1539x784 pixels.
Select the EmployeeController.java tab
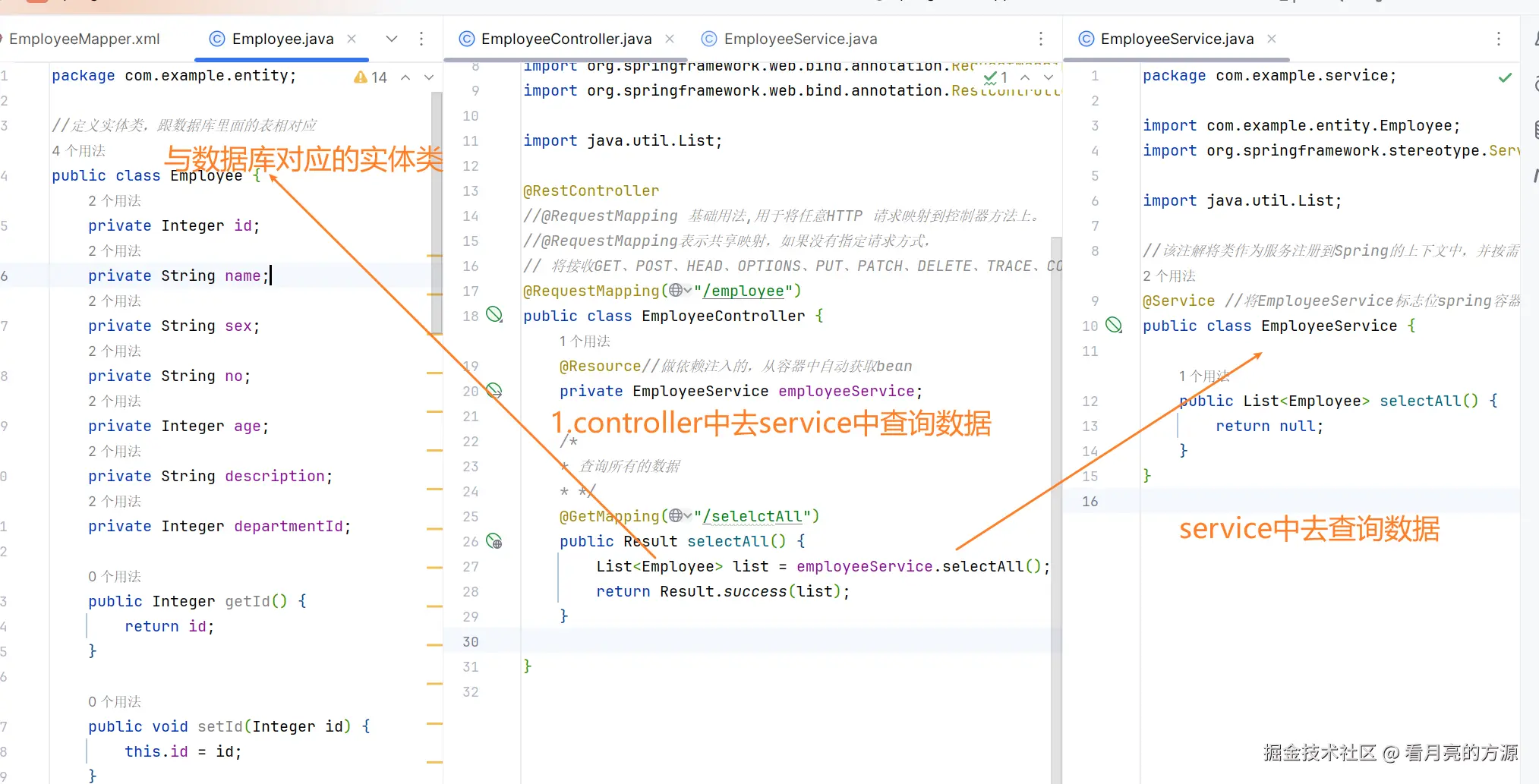tap(566, 39)
